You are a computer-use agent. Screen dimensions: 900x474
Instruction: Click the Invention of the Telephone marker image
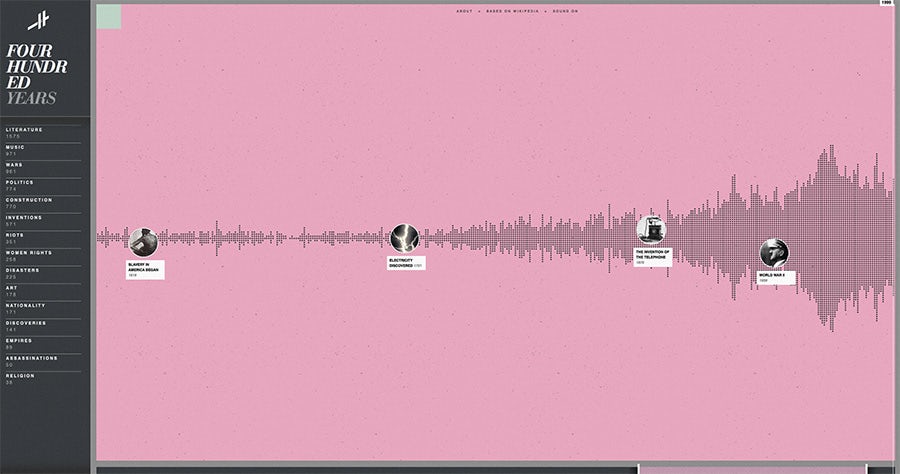(651, 229)
